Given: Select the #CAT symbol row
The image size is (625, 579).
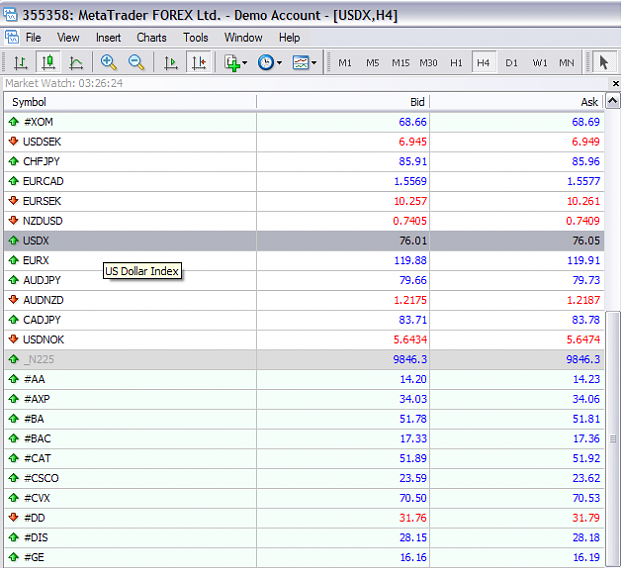Looking at the screenshot, I should 304,458.
